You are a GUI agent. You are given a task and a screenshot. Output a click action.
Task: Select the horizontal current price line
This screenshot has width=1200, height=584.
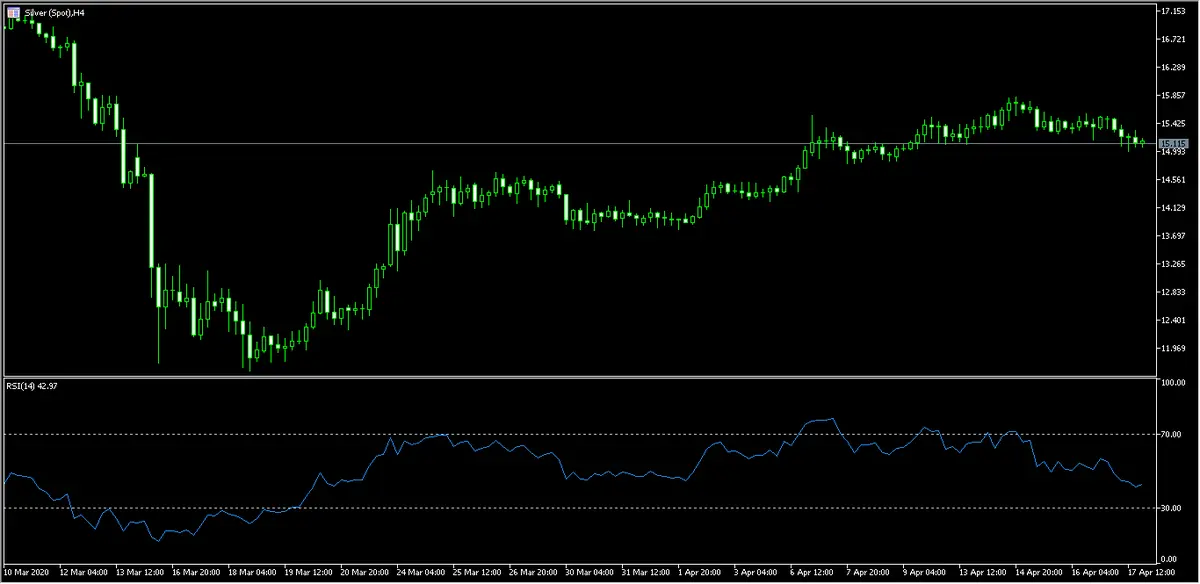coord(600,144)
